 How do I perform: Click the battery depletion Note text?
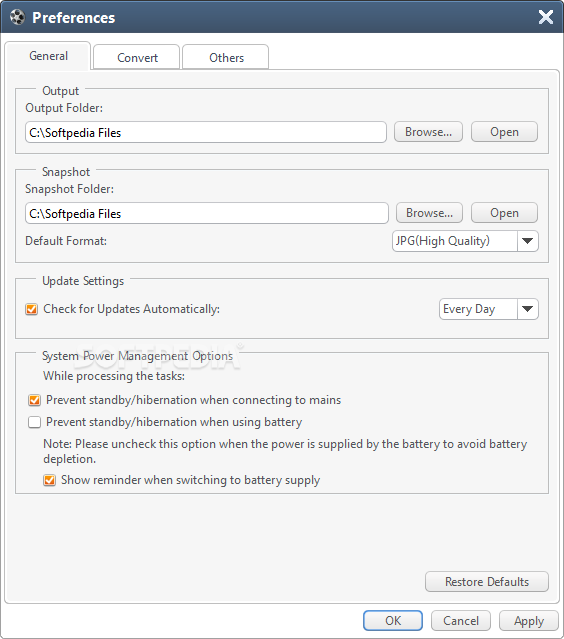coord(285,451)
